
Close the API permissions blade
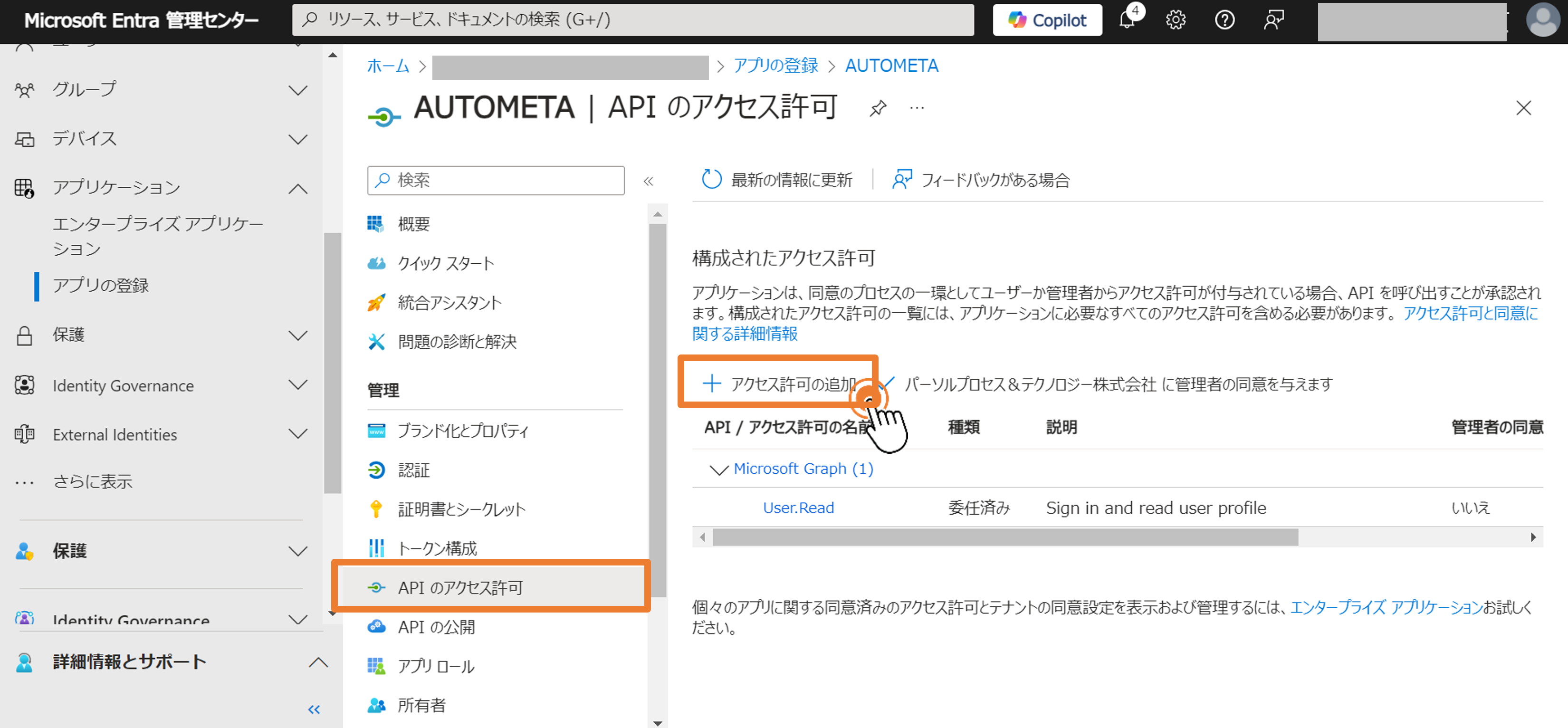pos(1523,108)
